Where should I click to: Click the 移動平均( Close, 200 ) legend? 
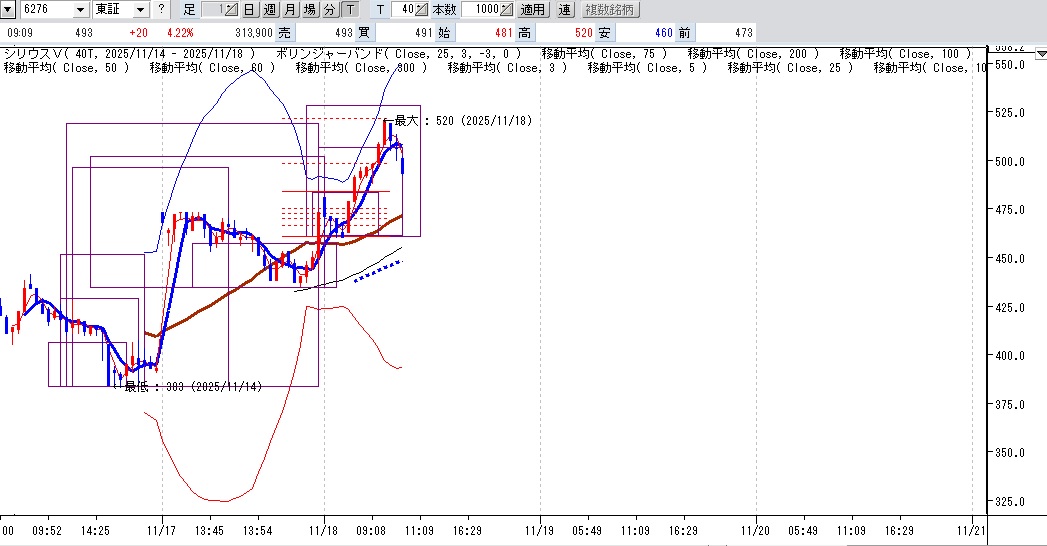(x=753, y=54)
